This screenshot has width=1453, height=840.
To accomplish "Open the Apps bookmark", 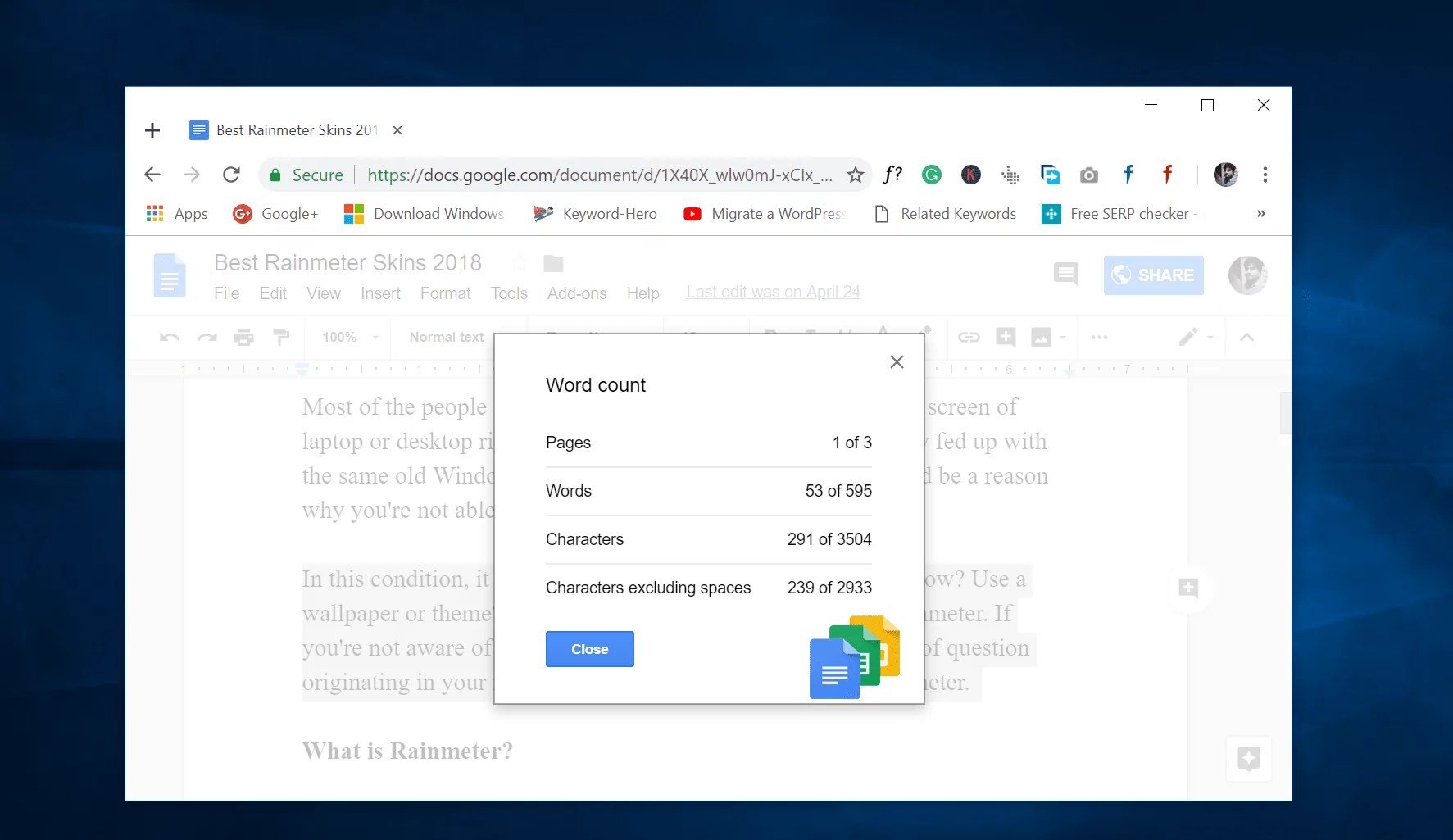I will click(x=177, y=214).
